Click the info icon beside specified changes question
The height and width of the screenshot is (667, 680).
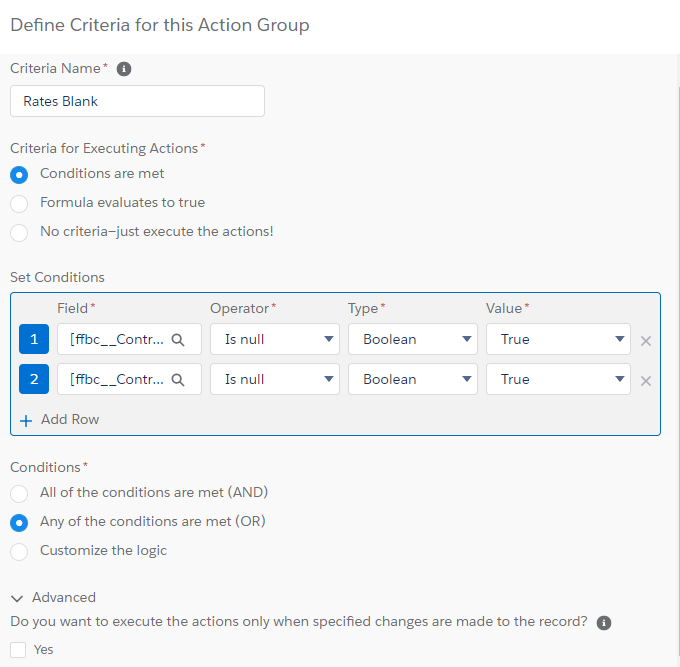click(603, 622)
